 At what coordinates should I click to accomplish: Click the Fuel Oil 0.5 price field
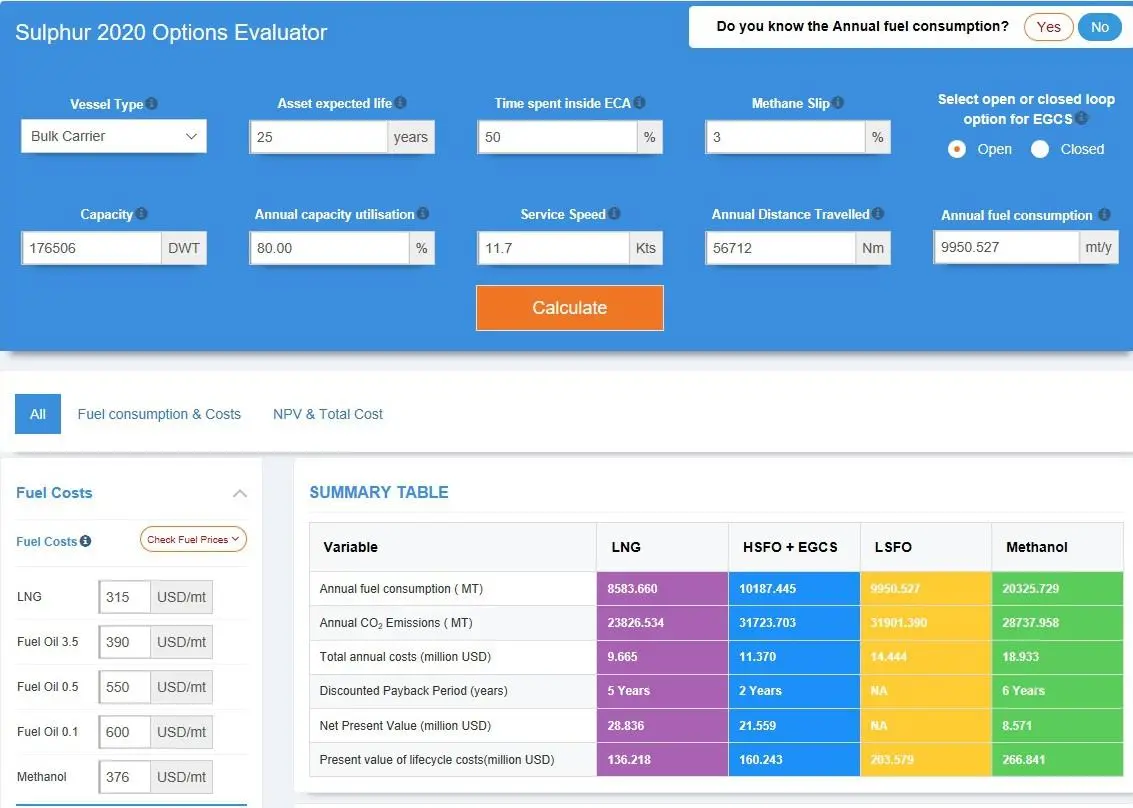124,687
